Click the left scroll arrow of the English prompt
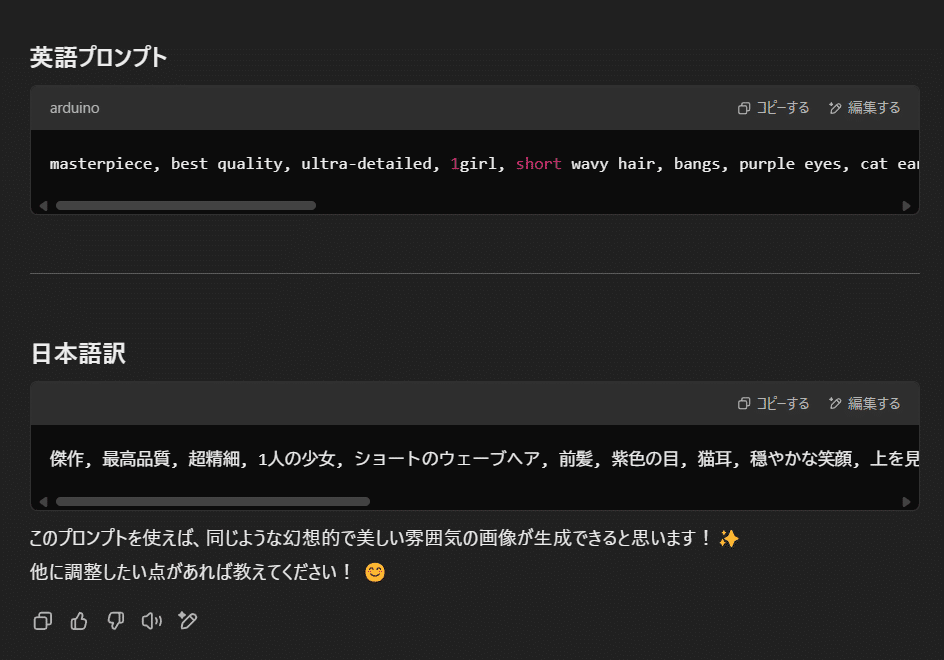Image resolution: width=944 pixels, height=660 pixels. click(x=43, y=205)
